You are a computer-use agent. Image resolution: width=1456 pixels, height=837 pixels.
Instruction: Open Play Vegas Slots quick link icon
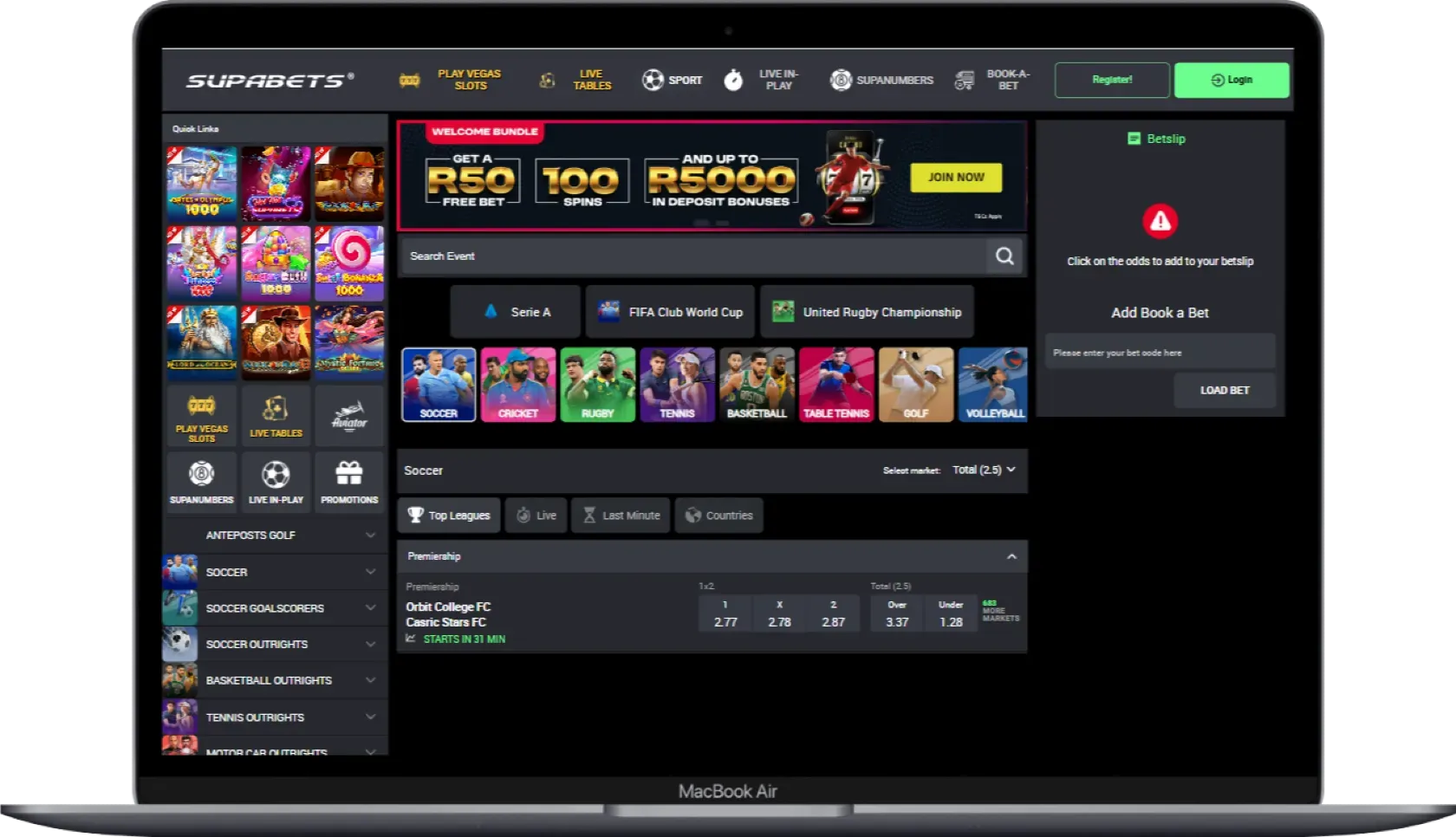[x=201, y=417]
